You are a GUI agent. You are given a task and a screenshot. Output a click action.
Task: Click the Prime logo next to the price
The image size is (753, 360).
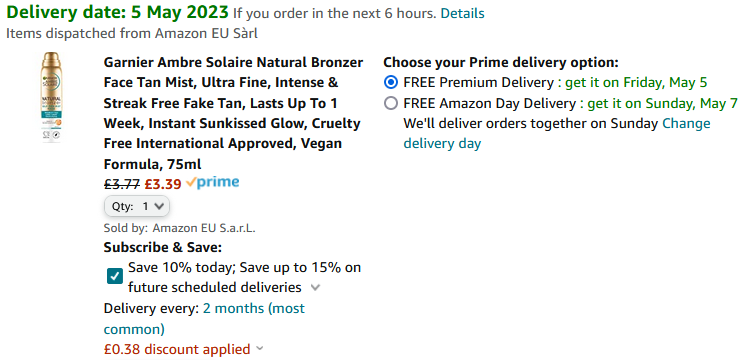[x=212, y=183]
